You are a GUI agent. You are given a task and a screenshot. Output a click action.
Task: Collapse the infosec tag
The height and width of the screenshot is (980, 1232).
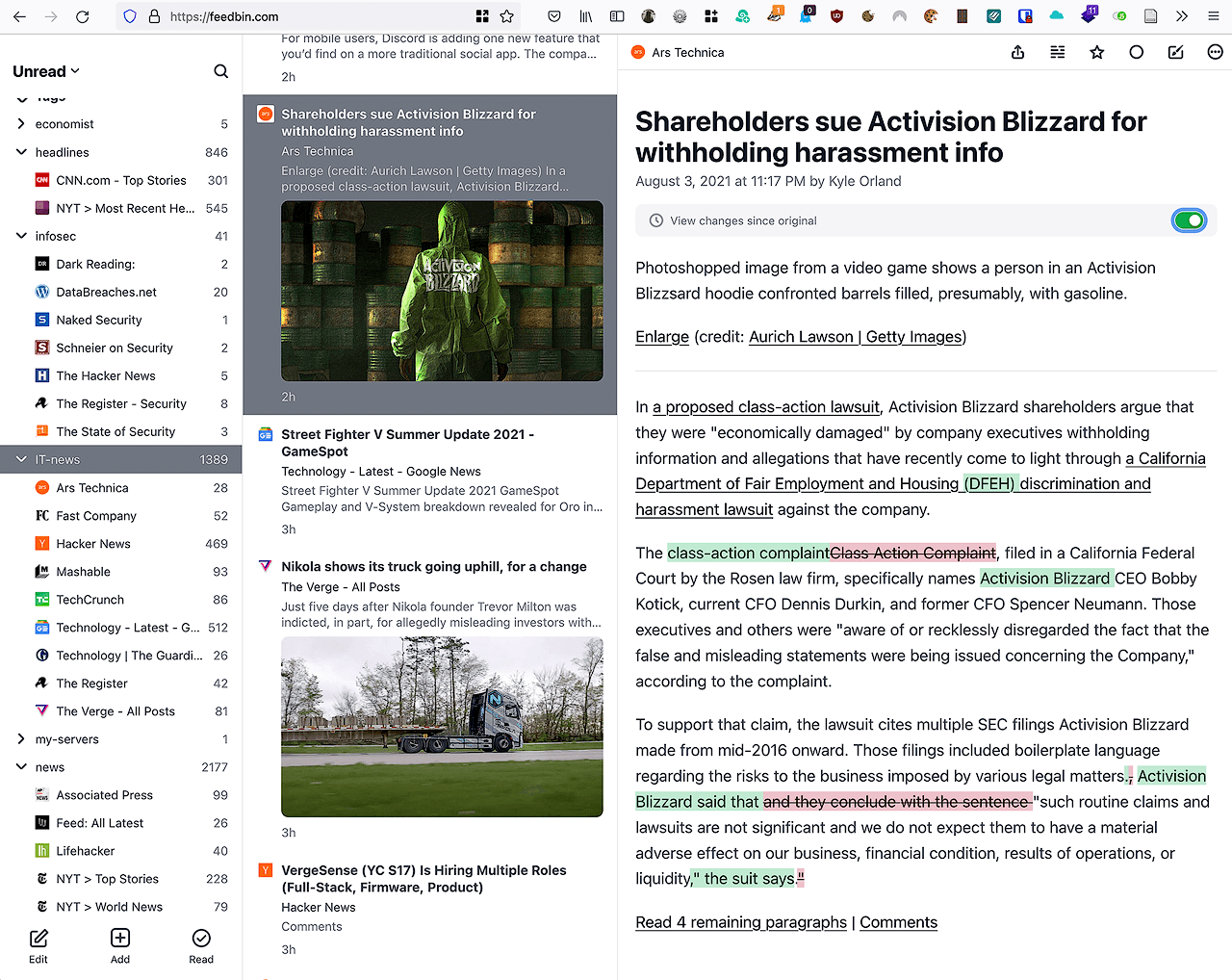pos(21,236)
